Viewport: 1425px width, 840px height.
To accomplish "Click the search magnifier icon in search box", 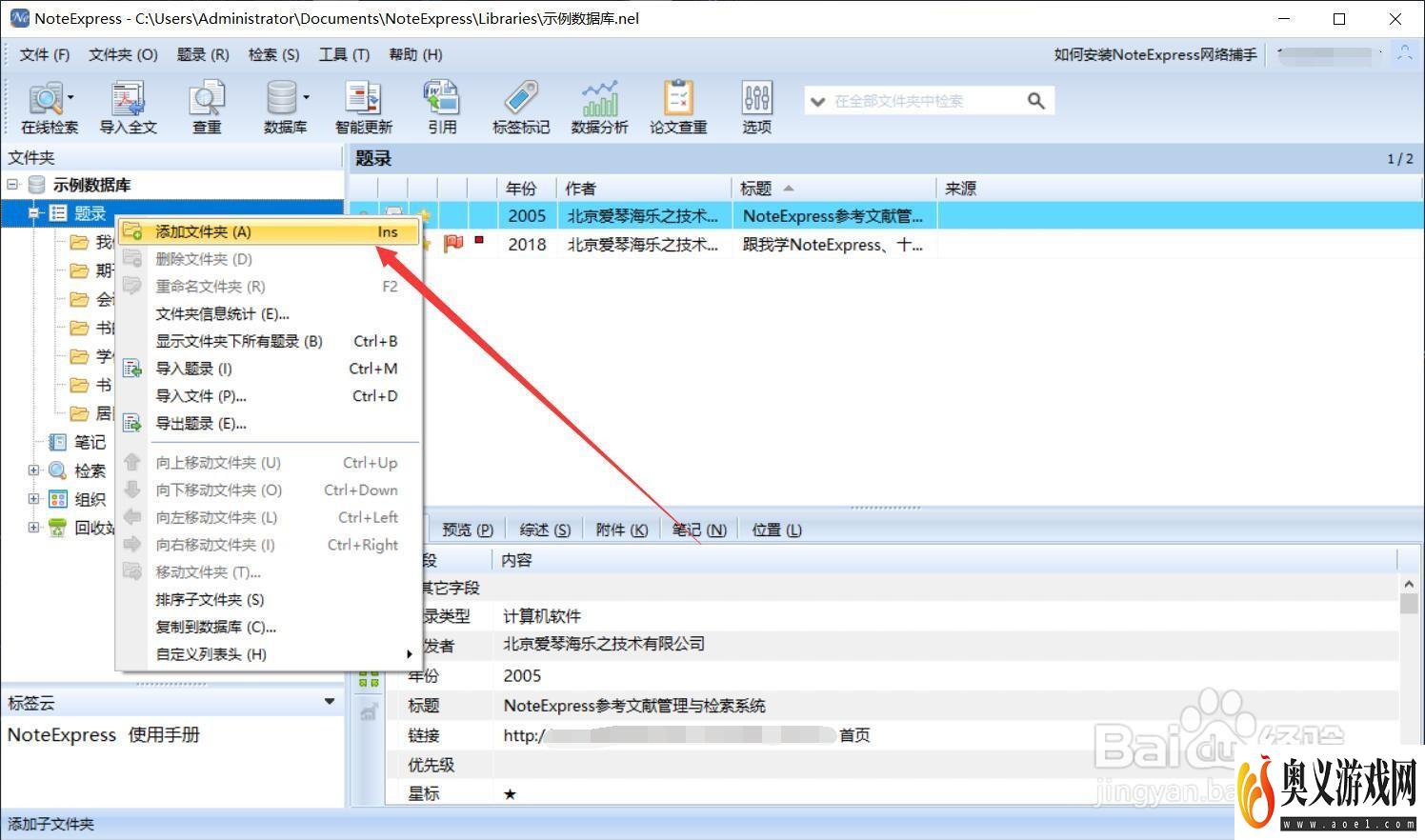I will tap(1035, 100).
